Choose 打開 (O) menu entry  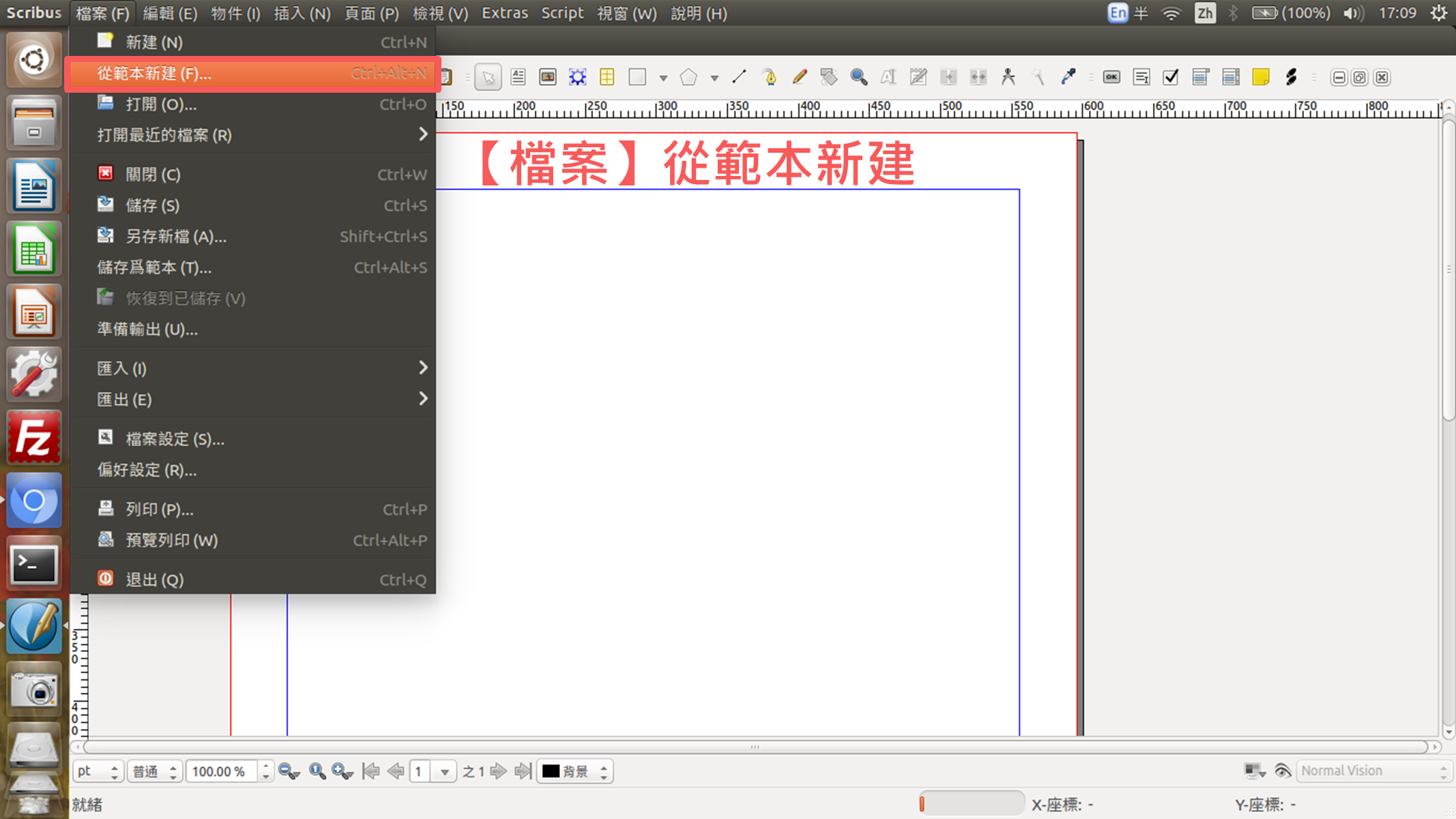(x=253, y=104)
